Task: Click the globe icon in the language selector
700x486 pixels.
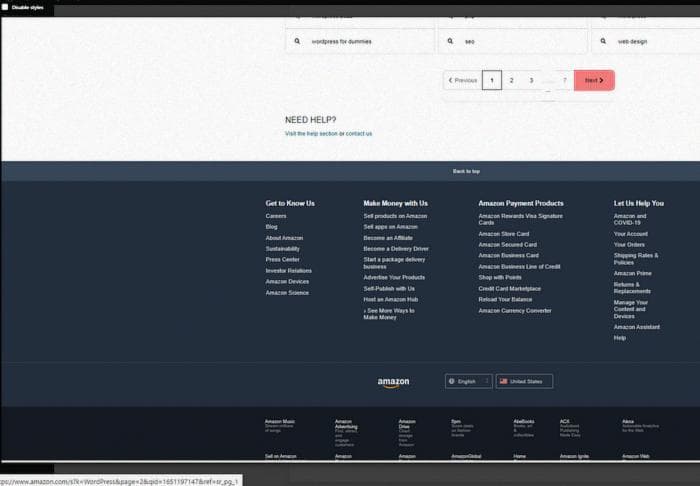Action: [x=453, y=381]
